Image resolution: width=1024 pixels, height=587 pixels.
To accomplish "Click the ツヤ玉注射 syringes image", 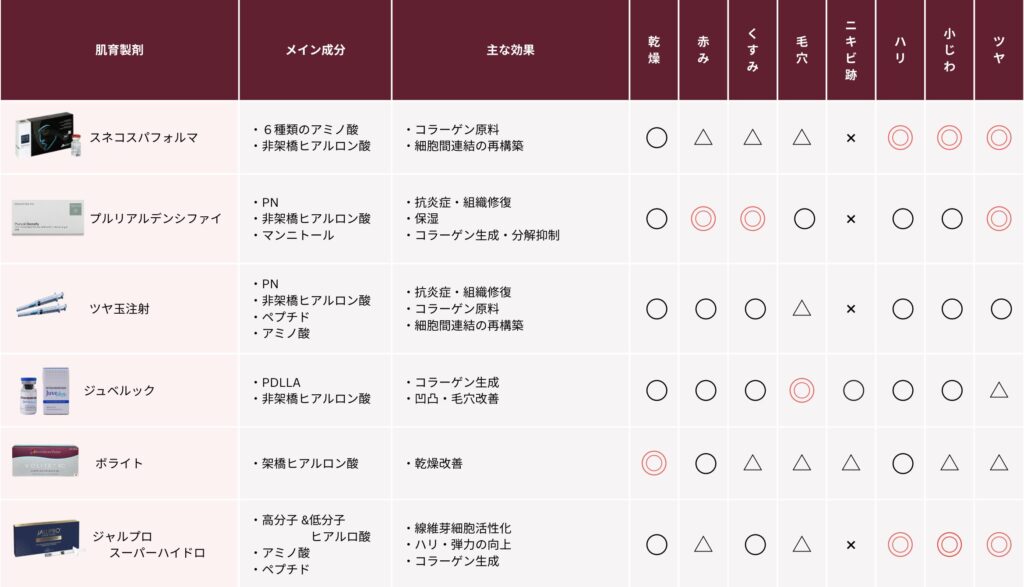I will pyautogui.click(x=41, y=306).
